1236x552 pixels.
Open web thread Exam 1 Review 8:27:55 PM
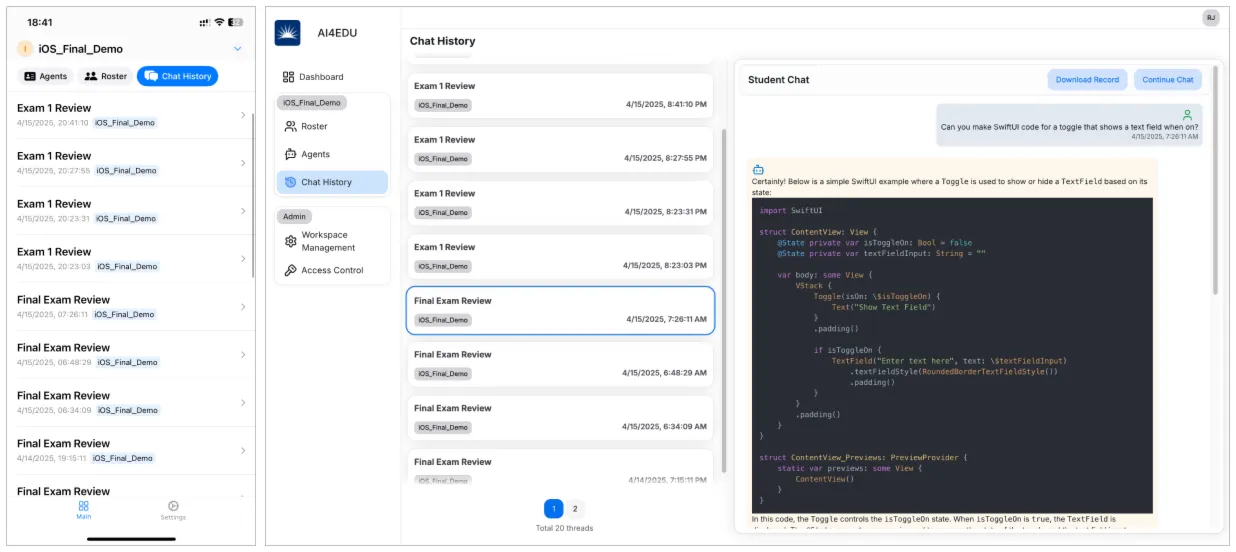coord(560,149)
